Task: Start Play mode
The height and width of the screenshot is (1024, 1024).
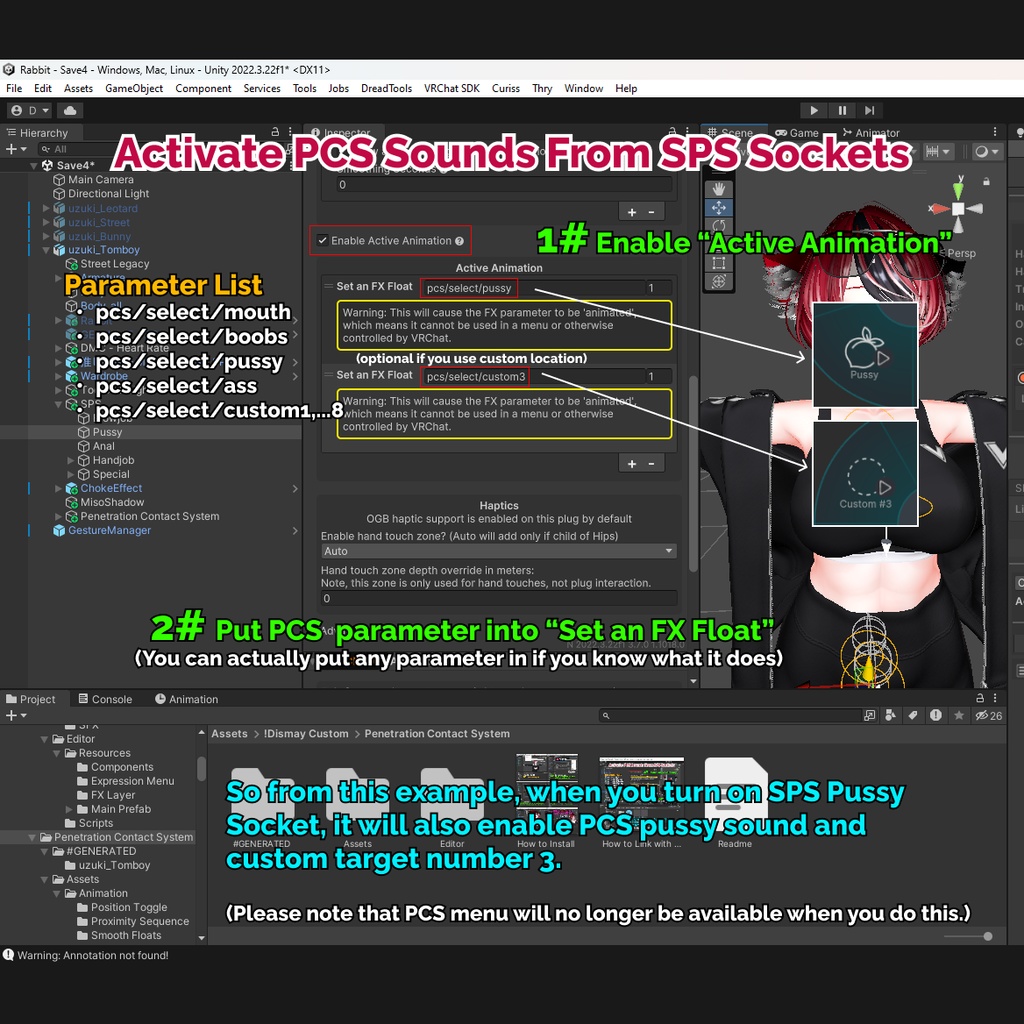Action: click(814, 110)
